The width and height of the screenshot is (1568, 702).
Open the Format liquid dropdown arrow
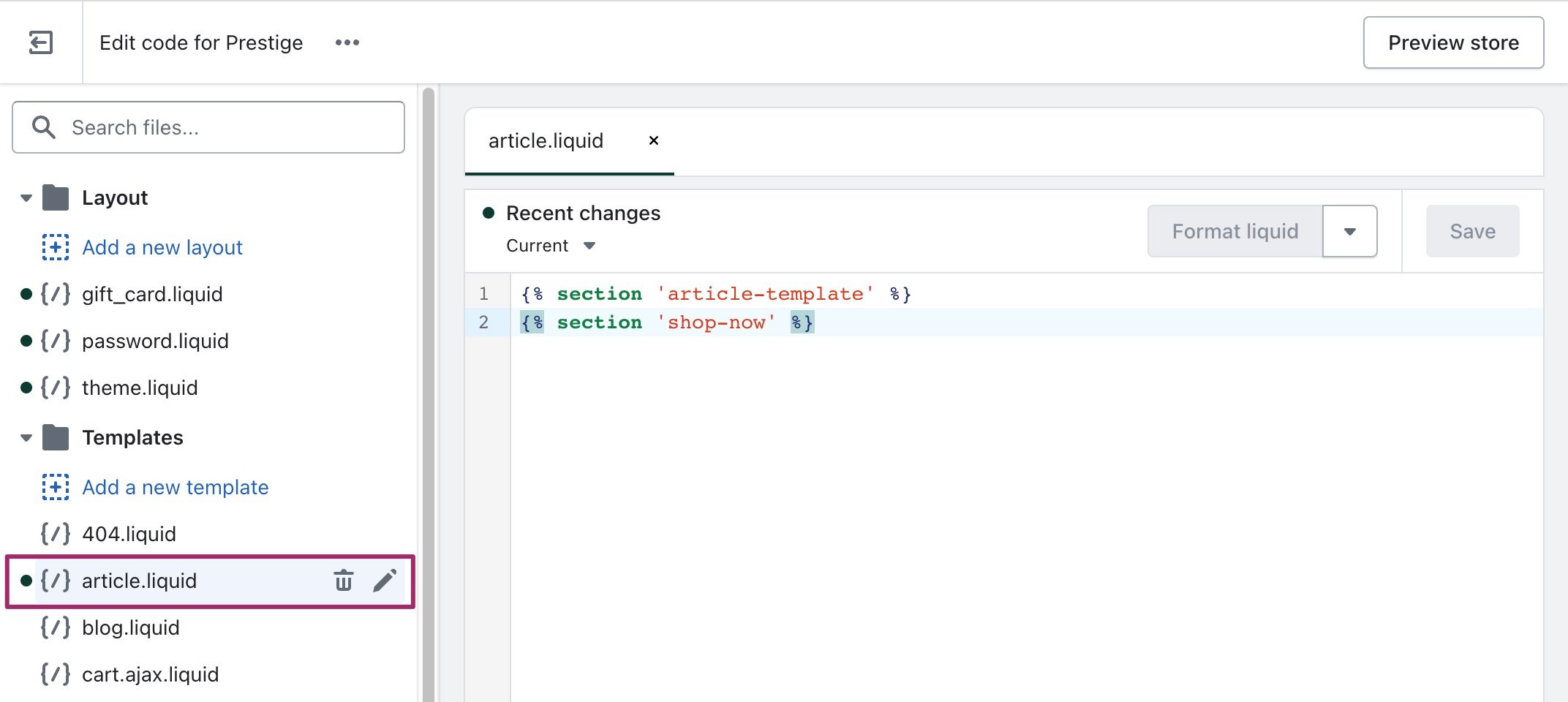pyautogui.click(x=1349, y=231)
